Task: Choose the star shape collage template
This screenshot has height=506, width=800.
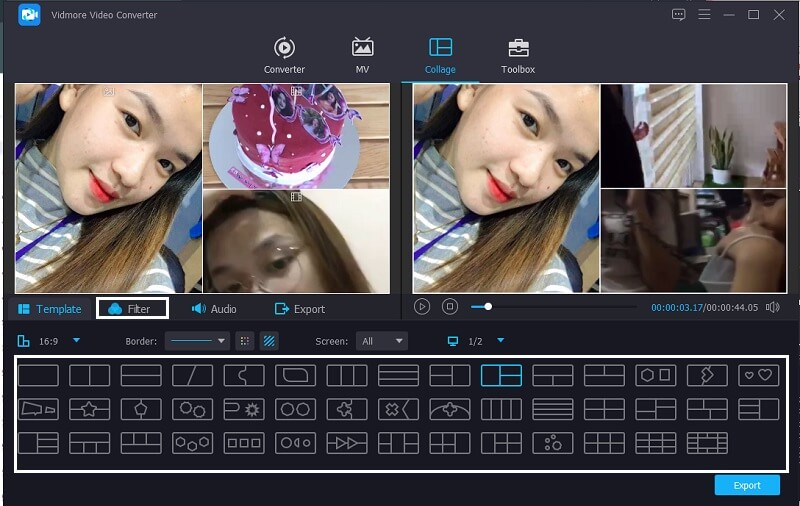Action: click(x=90, y=409)
